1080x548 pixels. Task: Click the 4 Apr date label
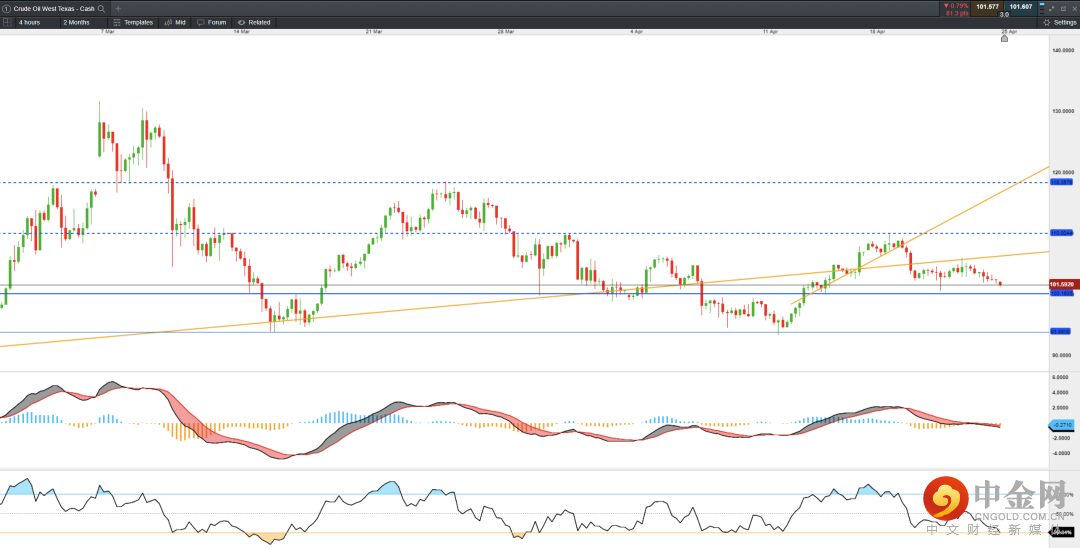pos(636,32)
